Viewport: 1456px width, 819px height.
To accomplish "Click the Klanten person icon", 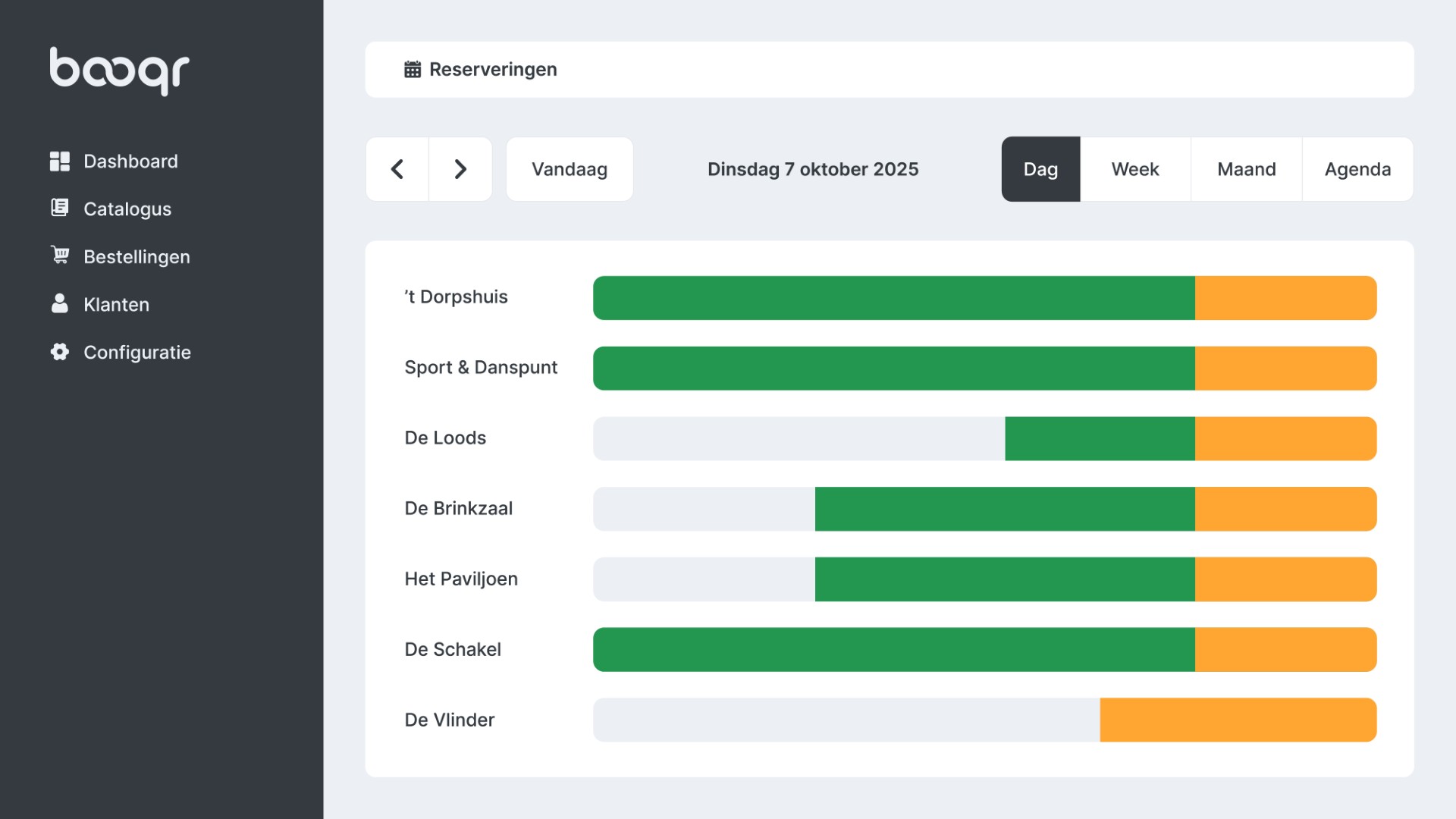I will coord(59,303).
